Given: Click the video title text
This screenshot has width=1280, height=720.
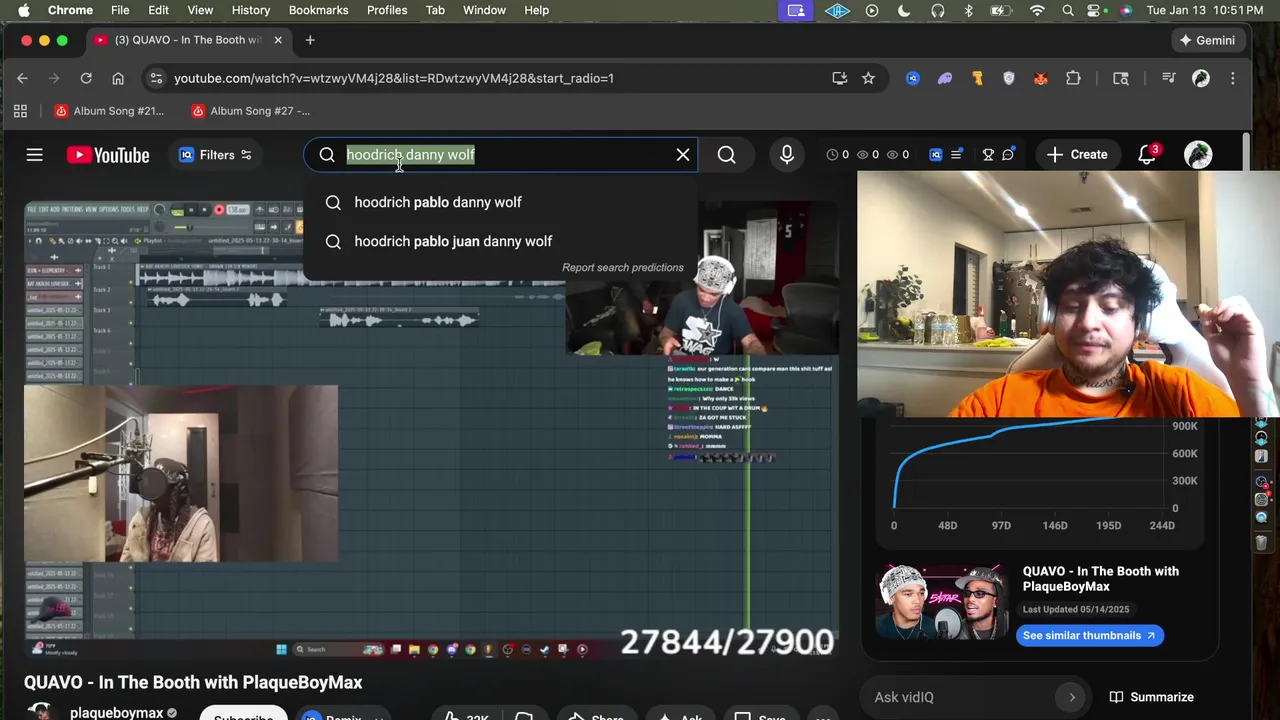Looking at the screenshot, I should 193,682.
